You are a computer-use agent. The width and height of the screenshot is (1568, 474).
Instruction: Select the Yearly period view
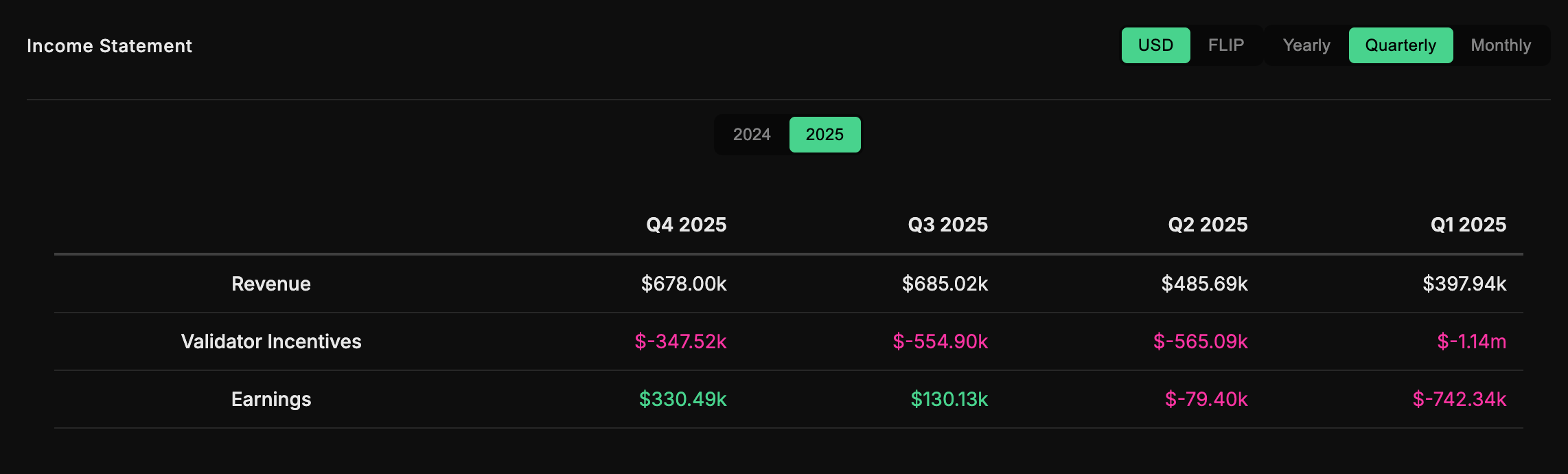(1306, 45)
